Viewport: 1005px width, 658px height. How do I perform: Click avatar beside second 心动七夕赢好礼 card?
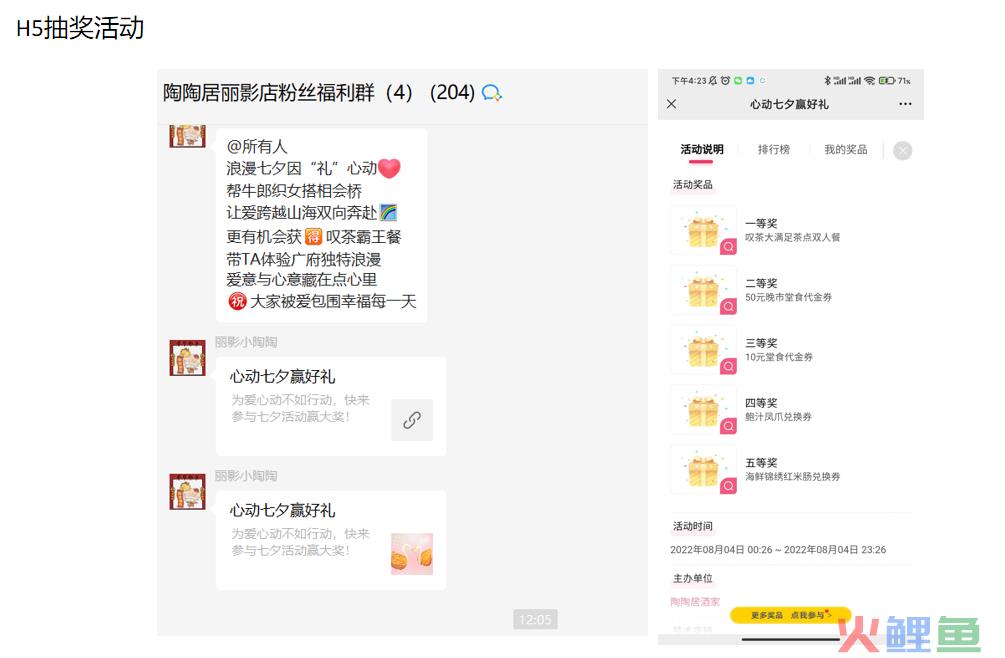(187, 491)
